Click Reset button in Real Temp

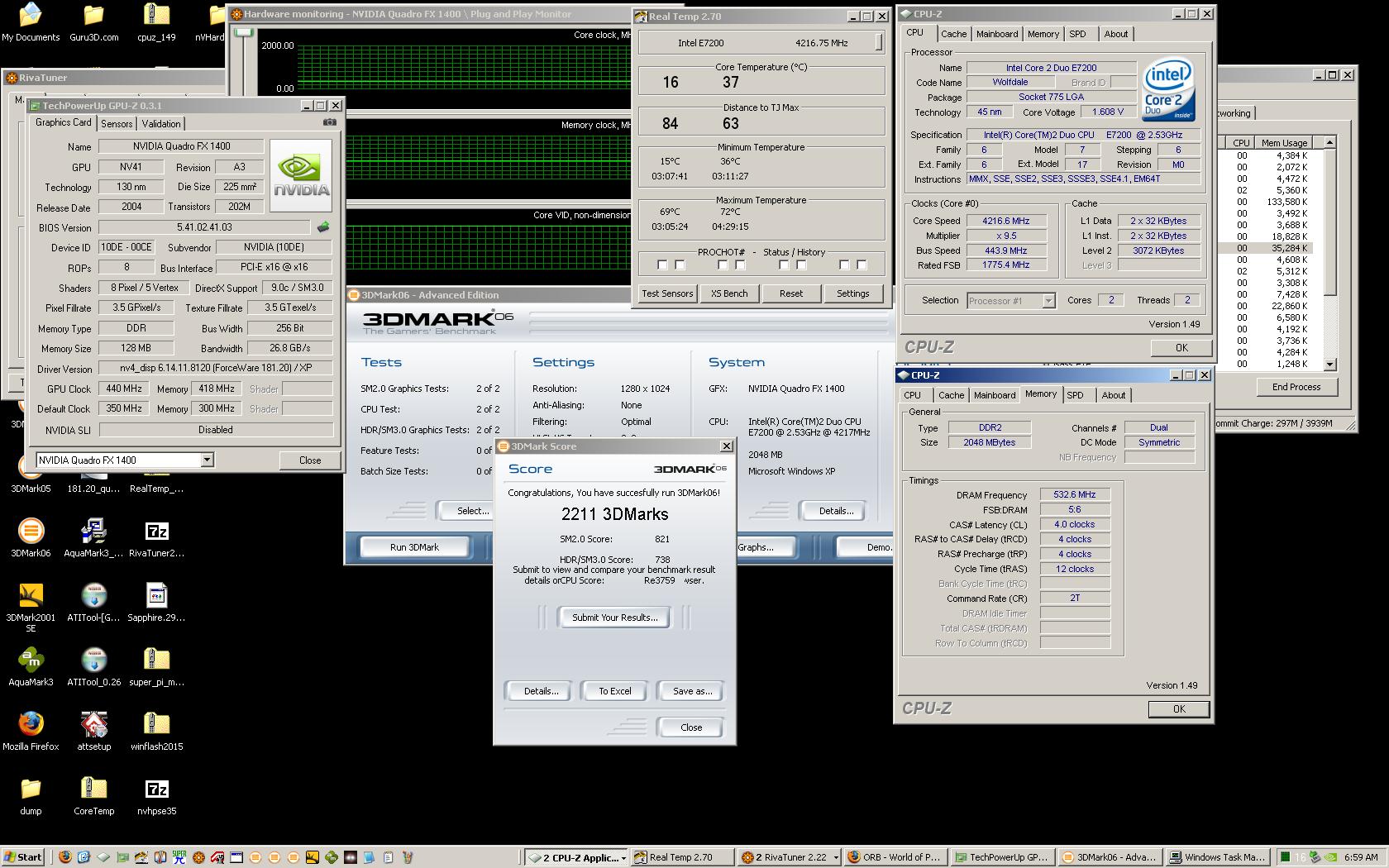[790, 293]
